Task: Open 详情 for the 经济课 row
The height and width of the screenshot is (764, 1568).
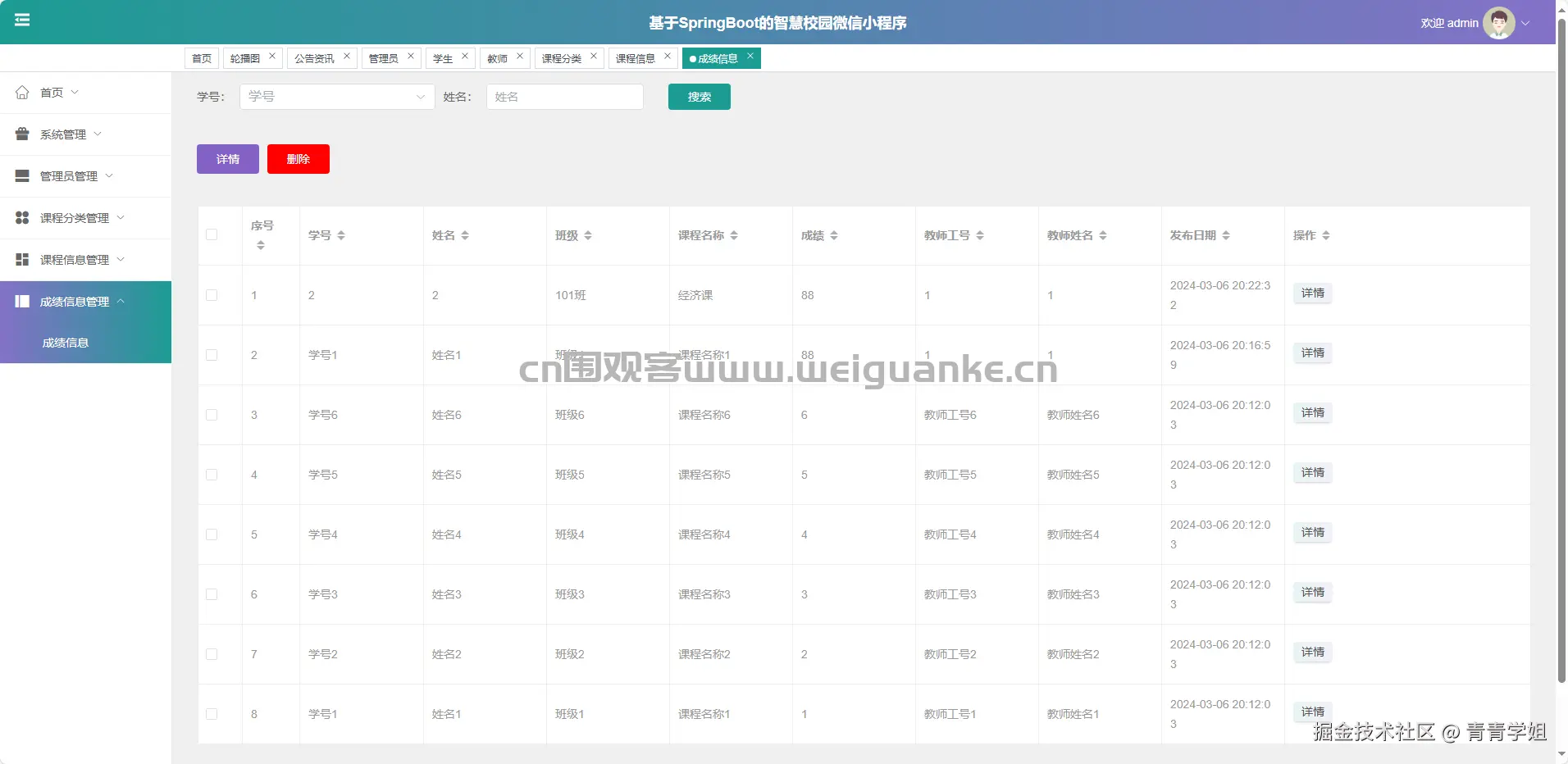Action: tap(1313, 293)
